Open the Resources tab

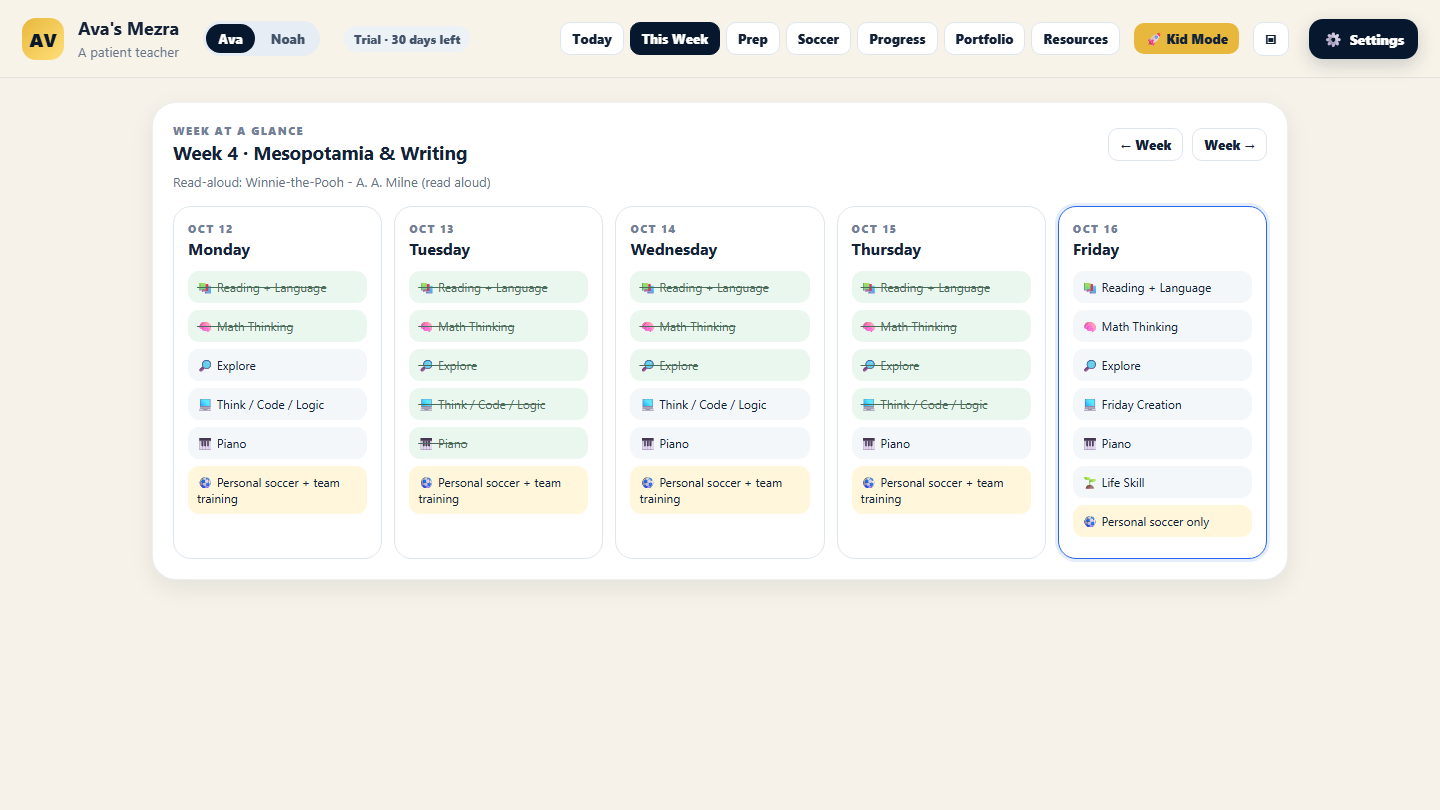point(1076,39)
